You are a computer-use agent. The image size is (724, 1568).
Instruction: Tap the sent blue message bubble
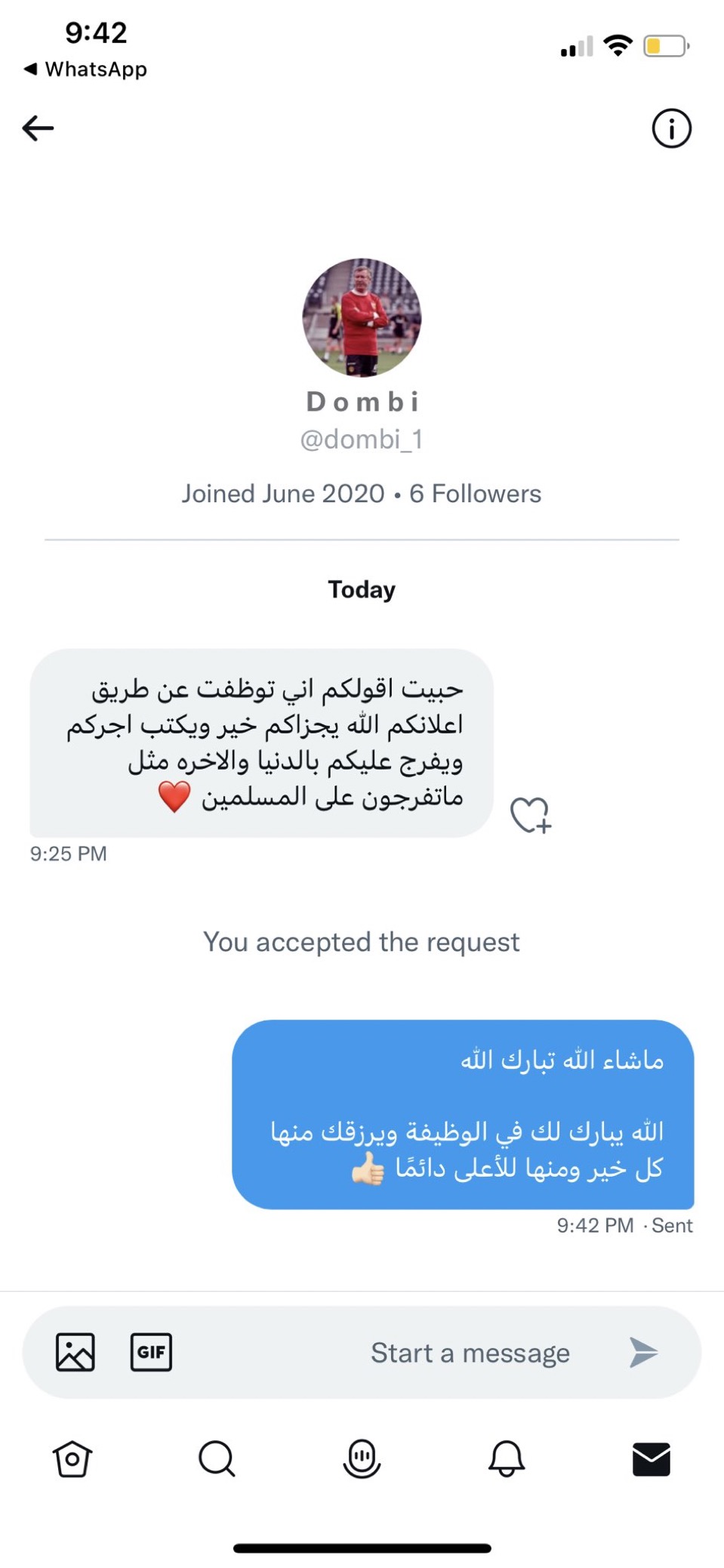tap(463, 1114)
